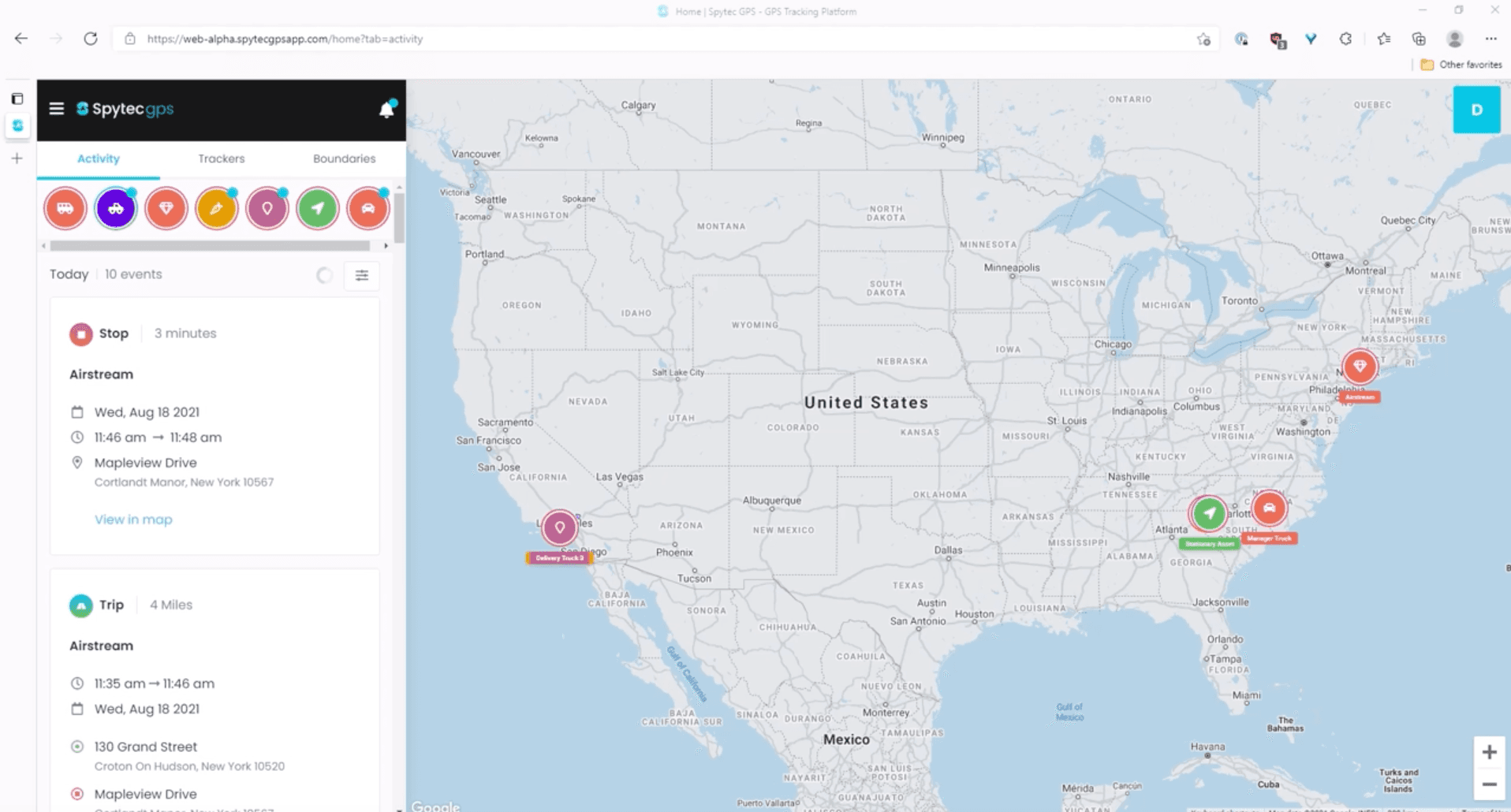This screenshot has height=812, width=1511.
Task: Open the activity filter settings button
Action: pyautogui.click(x=362, y=275)
